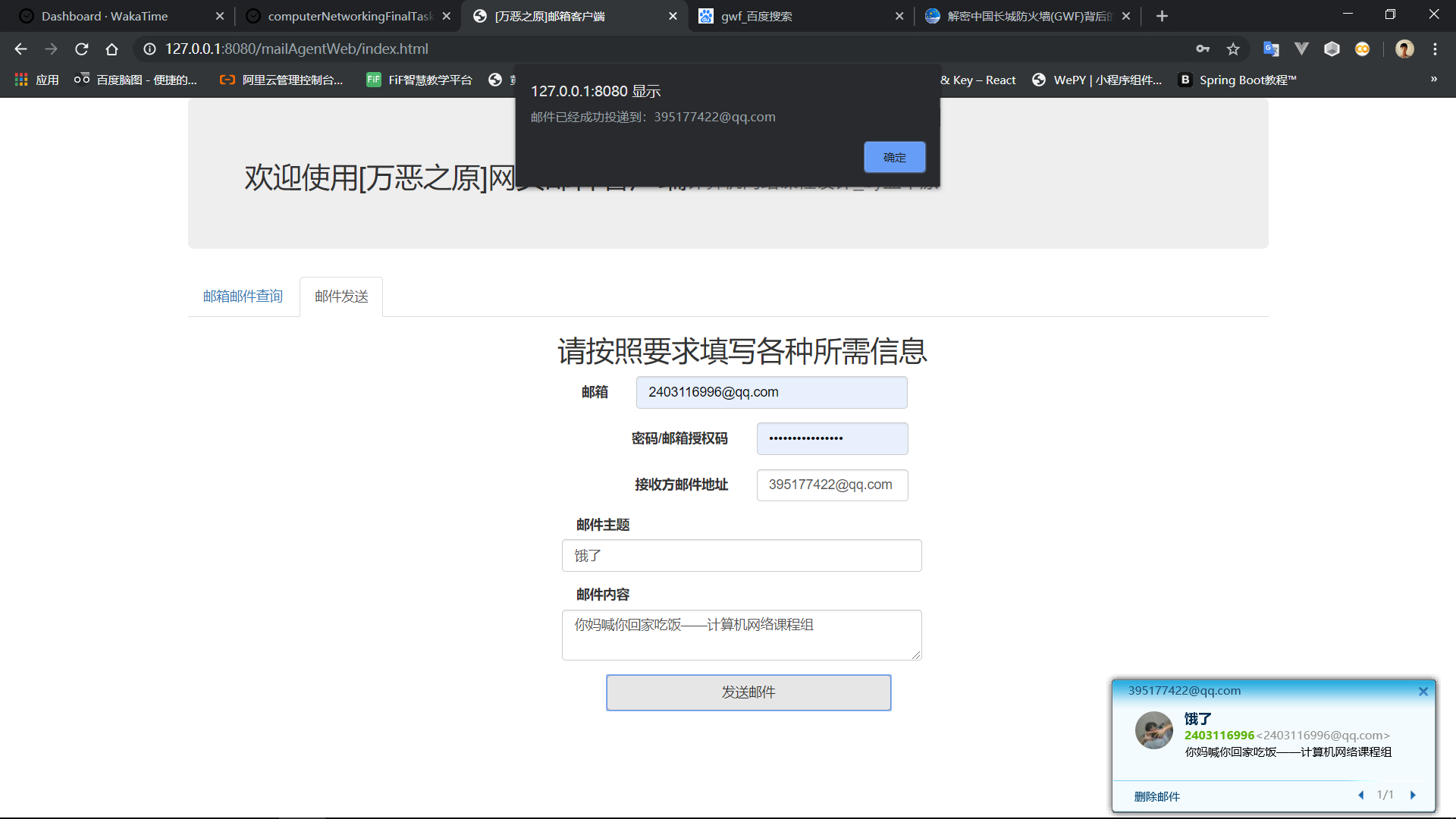Open saved password key icon
Screen dimensions: 1456x819
[x=1203, y=49]
